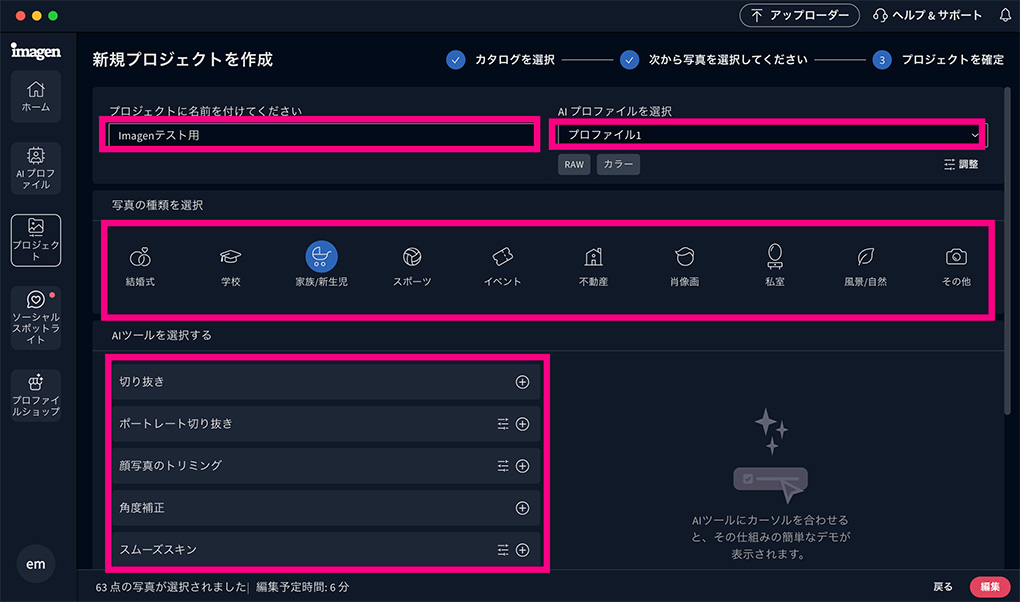Click the red 編集 button
This screenshot has width=1020, height=602.
pyautogui.click(x=989, y=587)
